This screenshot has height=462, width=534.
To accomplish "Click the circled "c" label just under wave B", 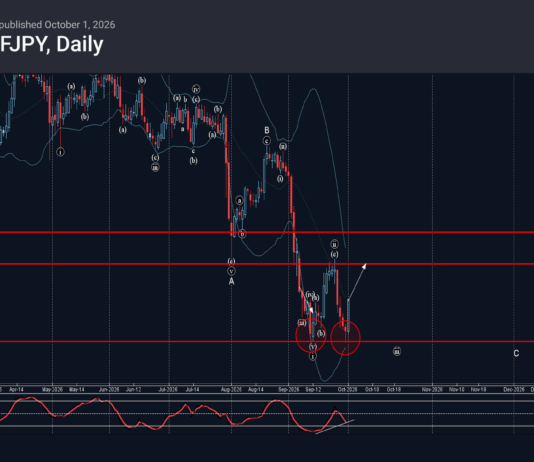I will (267, 141).
